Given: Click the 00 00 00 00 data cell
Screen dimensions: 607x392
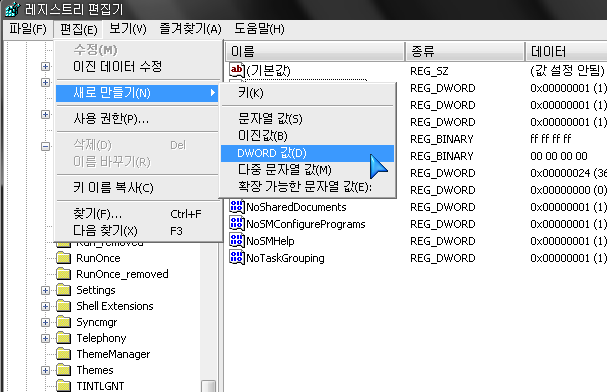Looking at the screenshot, I should coord(559,156).
